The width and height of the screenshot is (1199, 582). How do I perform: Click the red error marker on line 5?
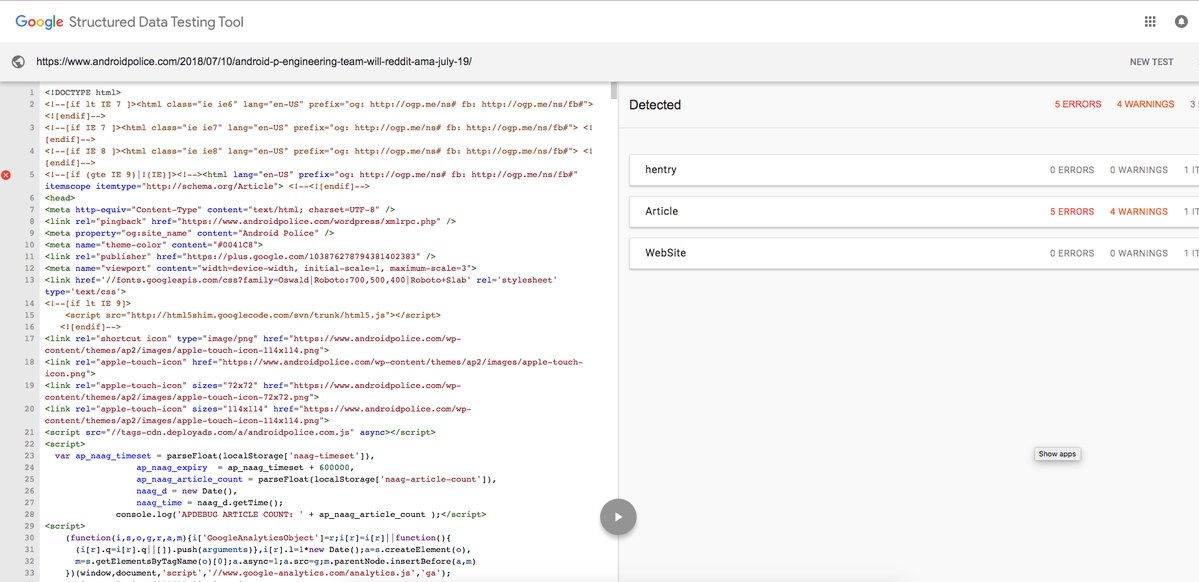click(x=6, y=175)
